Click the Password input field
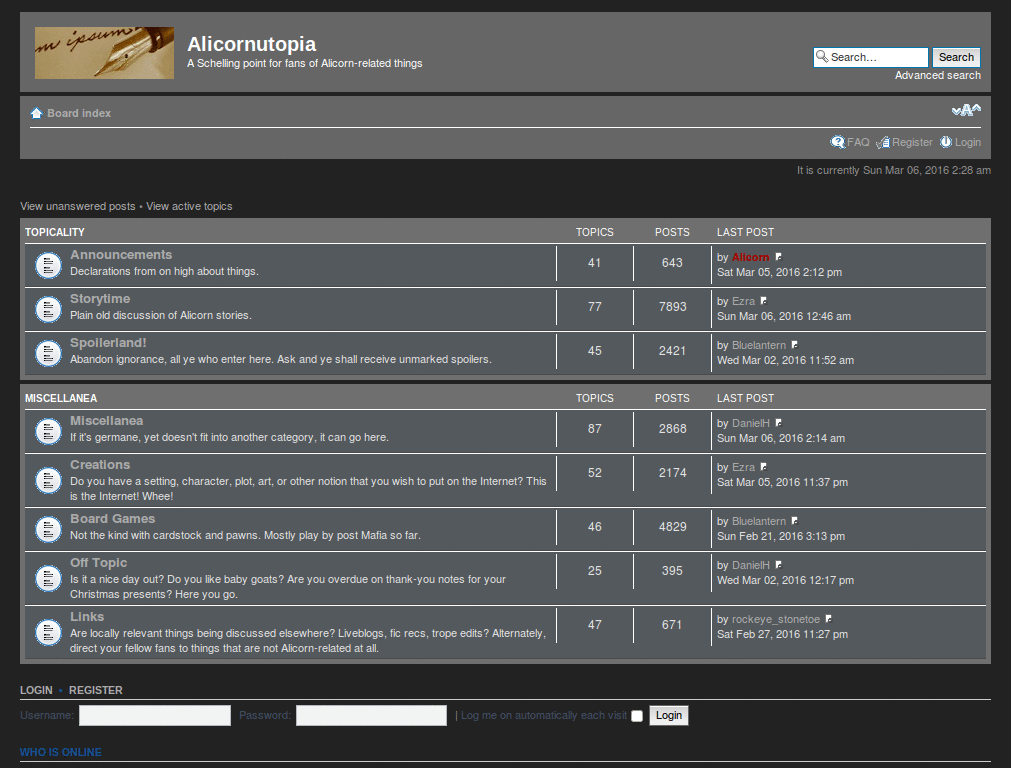Viewport: 1024px width, 768px height. (x=371, y=715)
